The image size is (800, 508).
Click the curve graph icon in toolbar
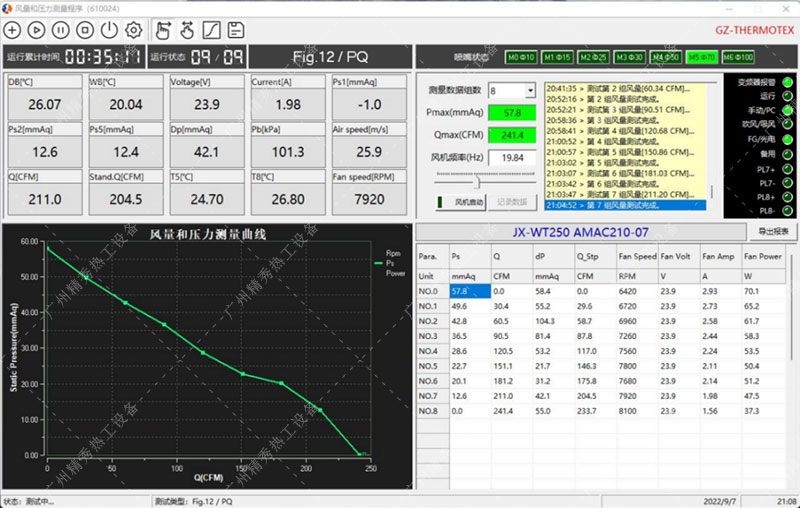[211, 30]
